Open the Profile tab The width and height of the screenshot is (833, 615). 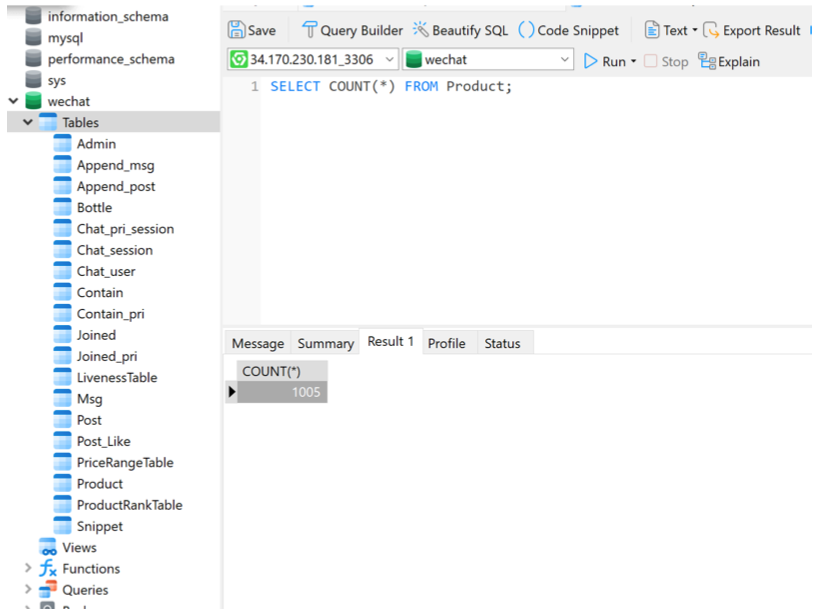pos(446,343)
